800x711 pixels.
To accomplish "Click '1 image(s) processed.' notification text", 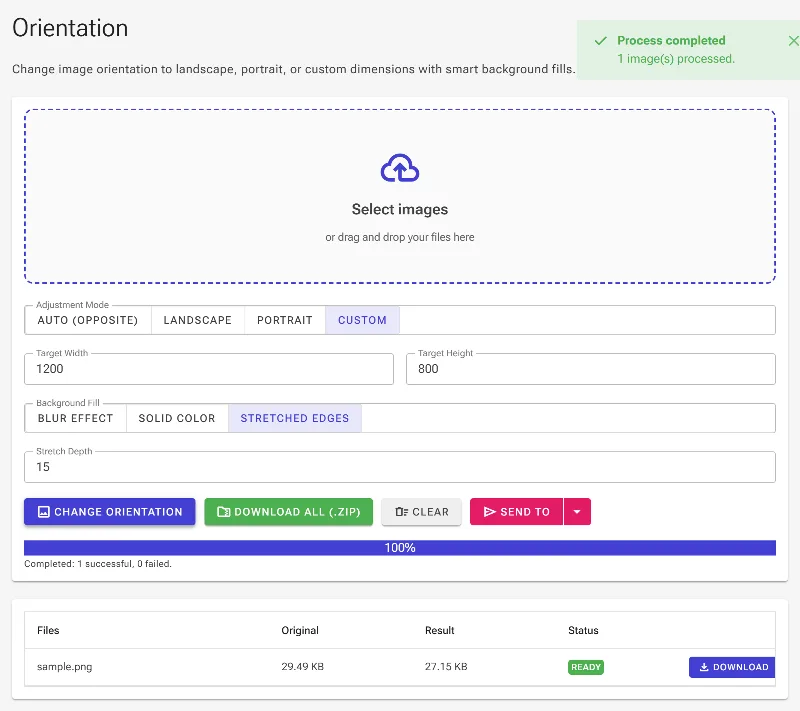I will coord(676,59).
